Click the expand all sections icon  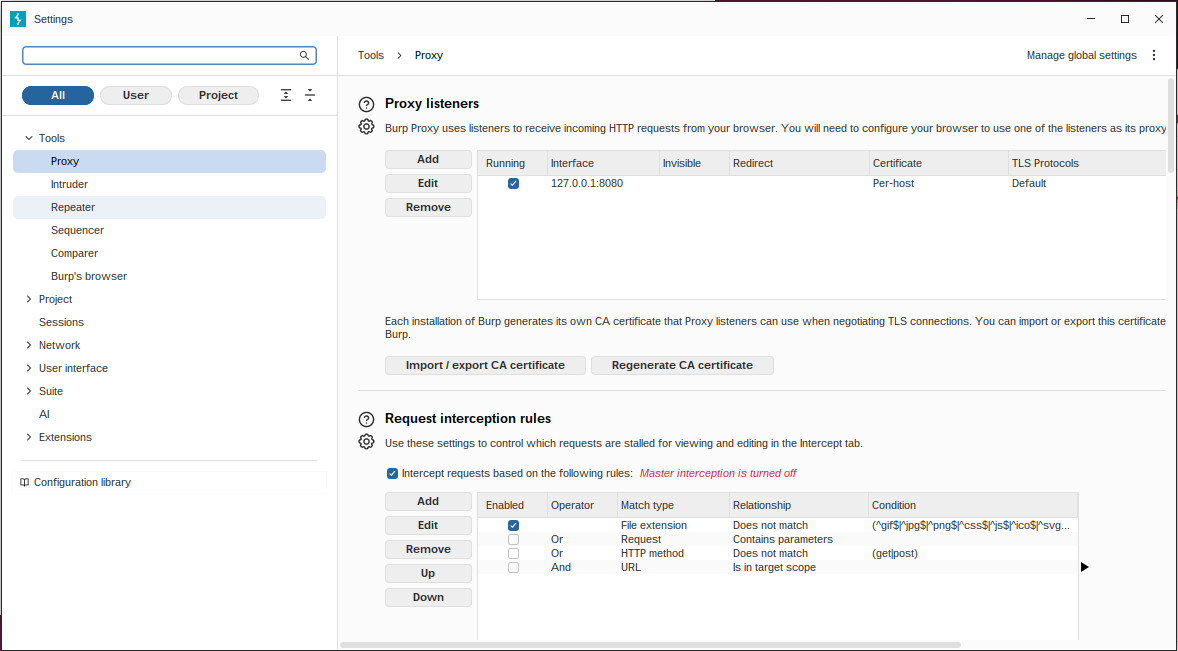click(285, 95)
